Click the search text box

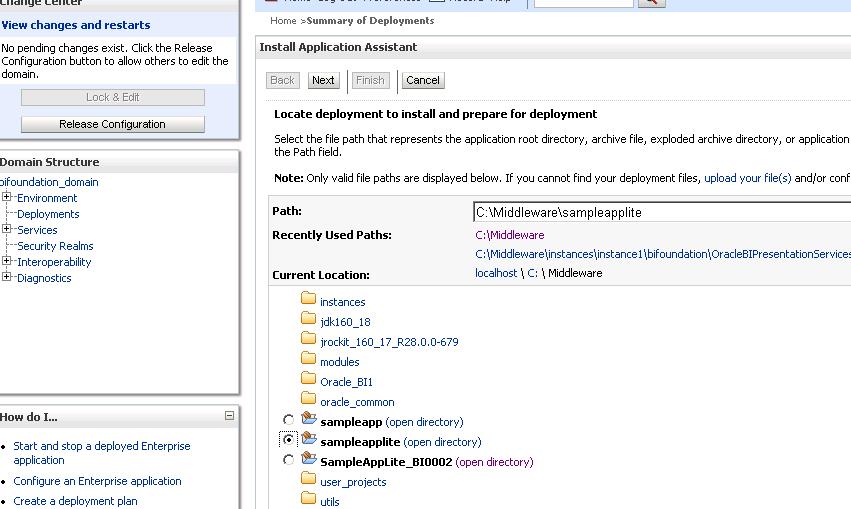click(x=583, y=3)
